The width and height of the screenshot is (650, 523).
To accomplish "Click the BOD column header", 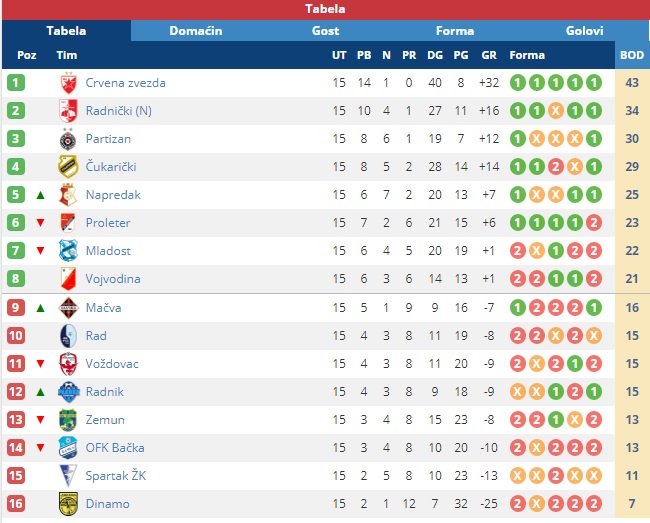I will [x=632, y=55].
